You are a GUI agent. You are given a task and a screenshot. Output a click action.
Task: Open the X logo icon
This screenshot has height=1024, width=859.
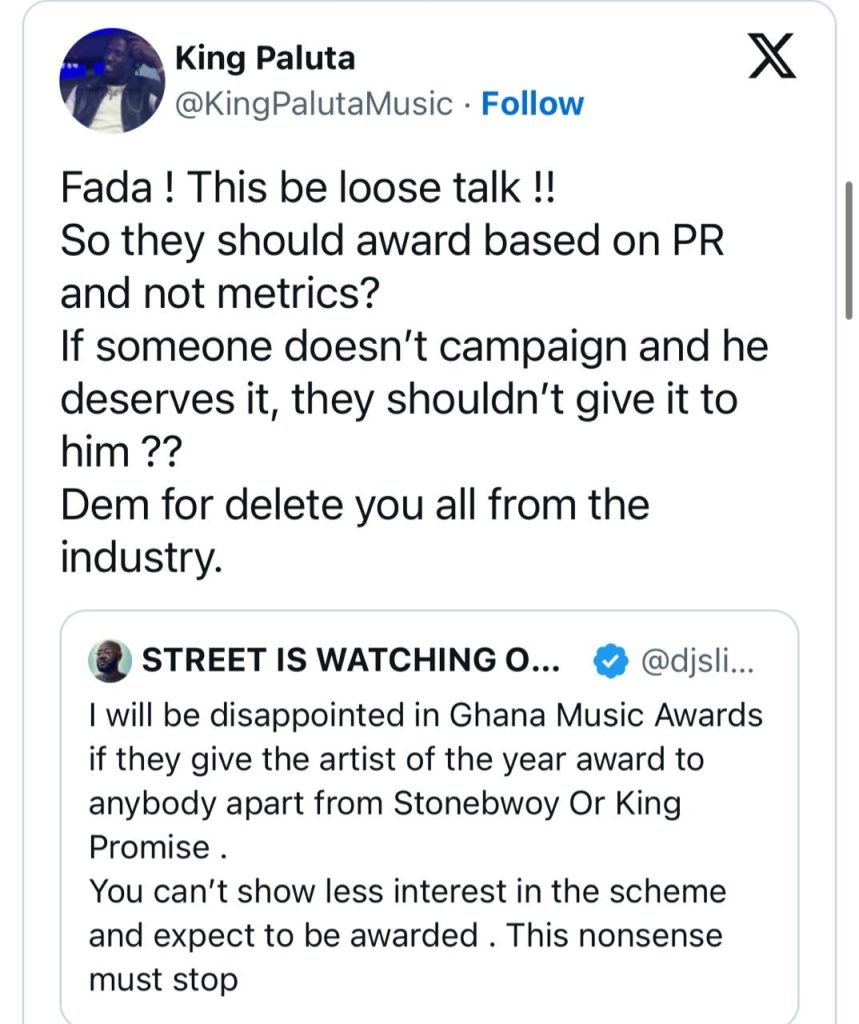773,62
